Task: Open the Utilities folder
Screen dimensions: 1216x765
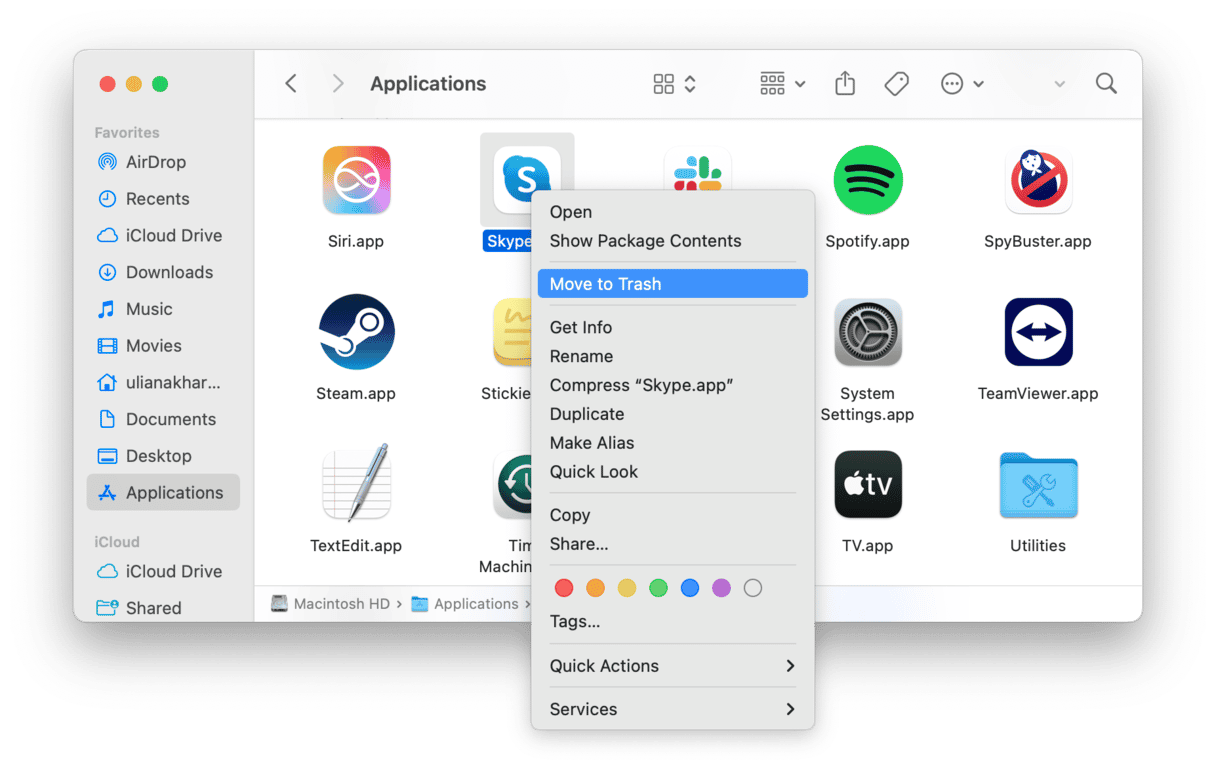Action: click(1038, 486)
